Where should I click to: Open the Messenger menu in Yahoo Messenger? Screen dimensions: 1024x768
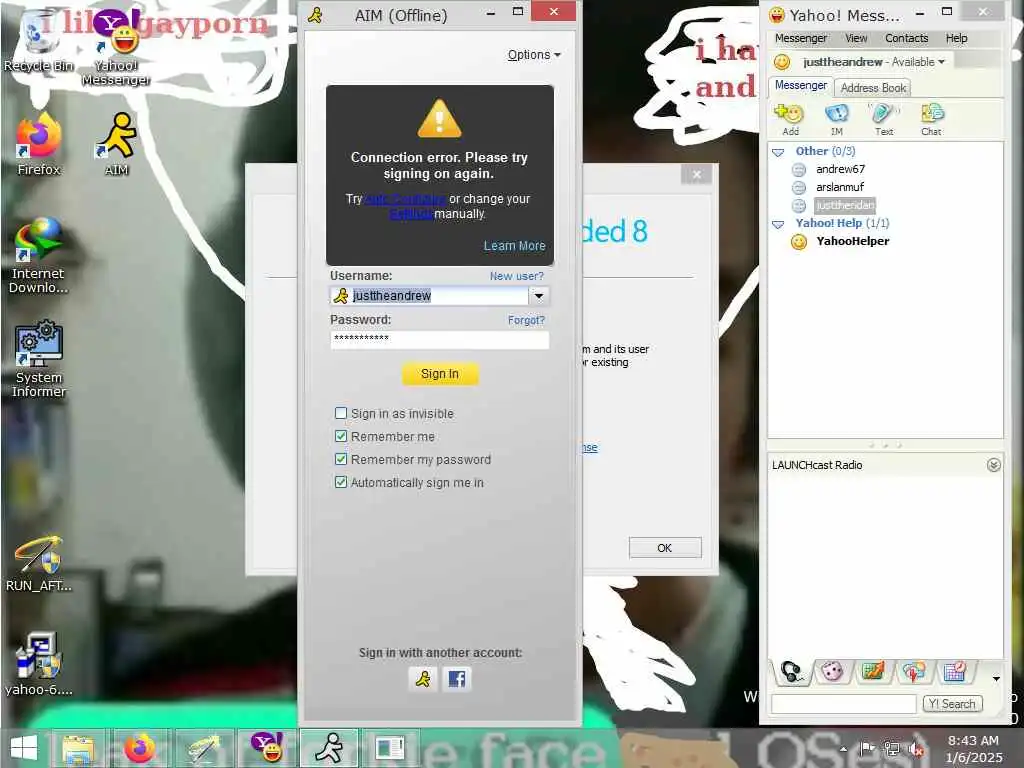801,39
